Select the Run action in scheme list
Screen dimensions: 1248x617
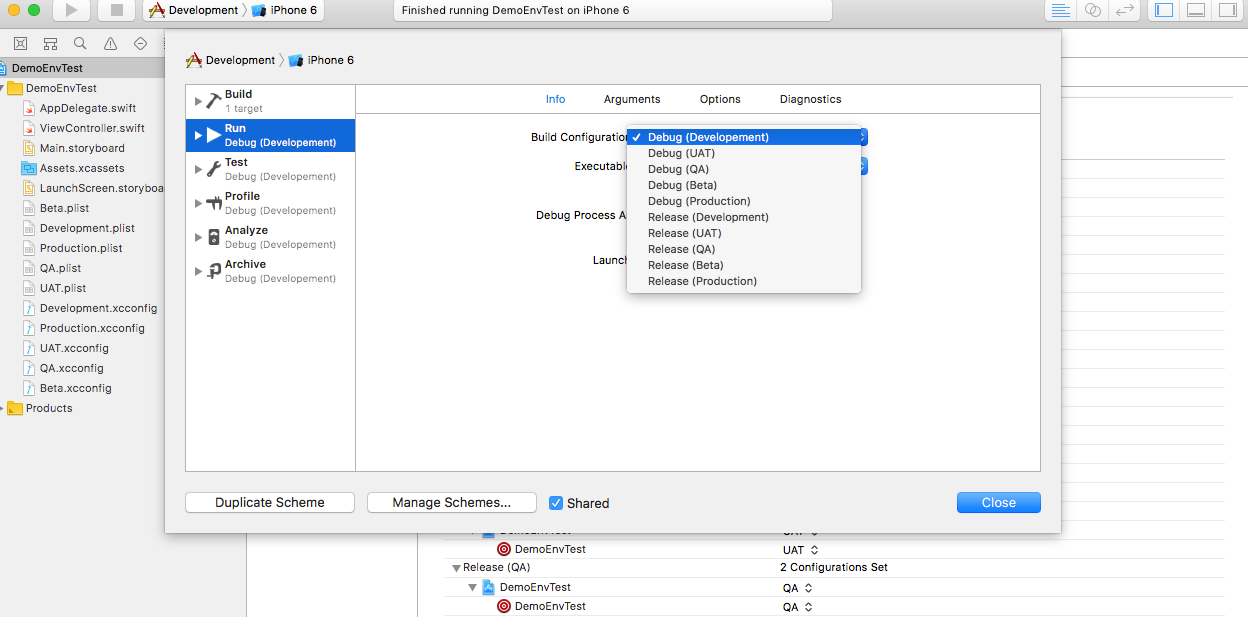pos(270,135)
